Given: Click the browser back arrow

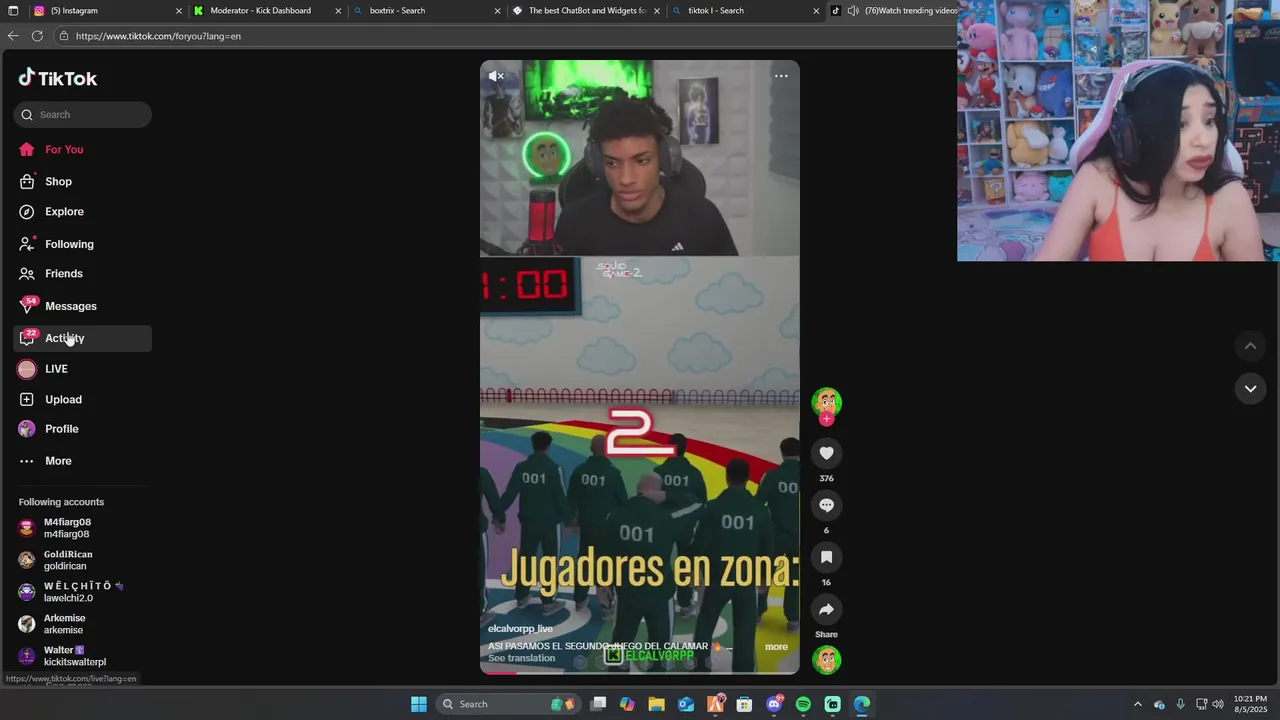Looking at the screenshot, I should pos(13,36).
